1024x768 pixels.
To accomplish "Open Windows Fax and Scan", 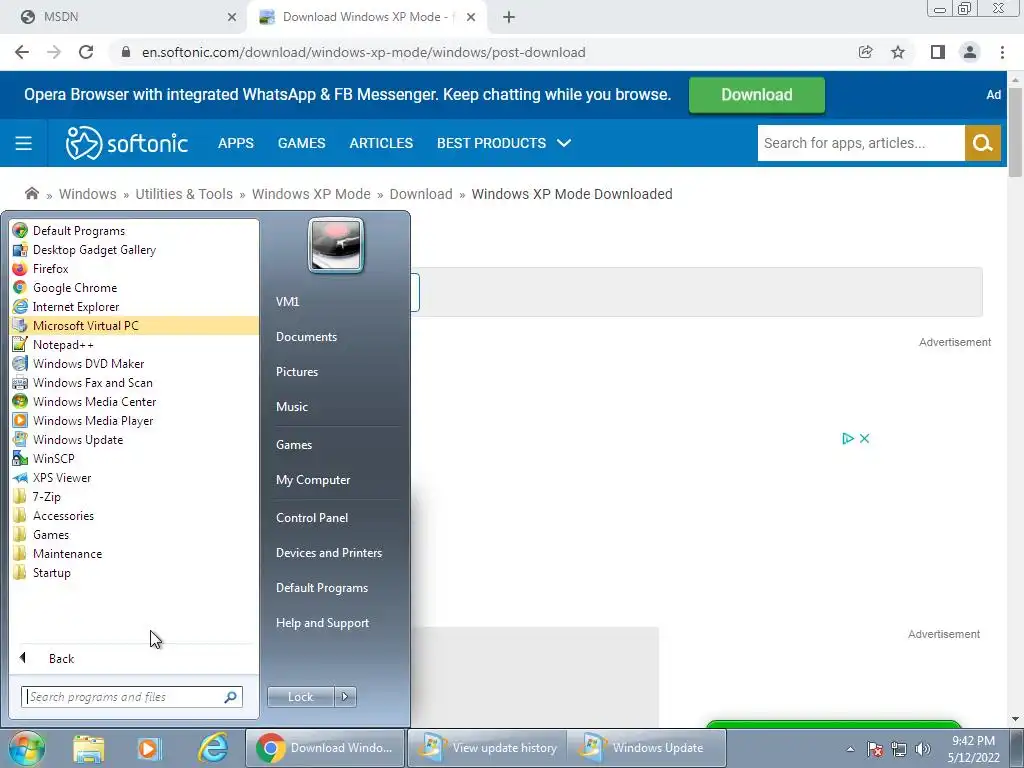I will pos(134,382).
